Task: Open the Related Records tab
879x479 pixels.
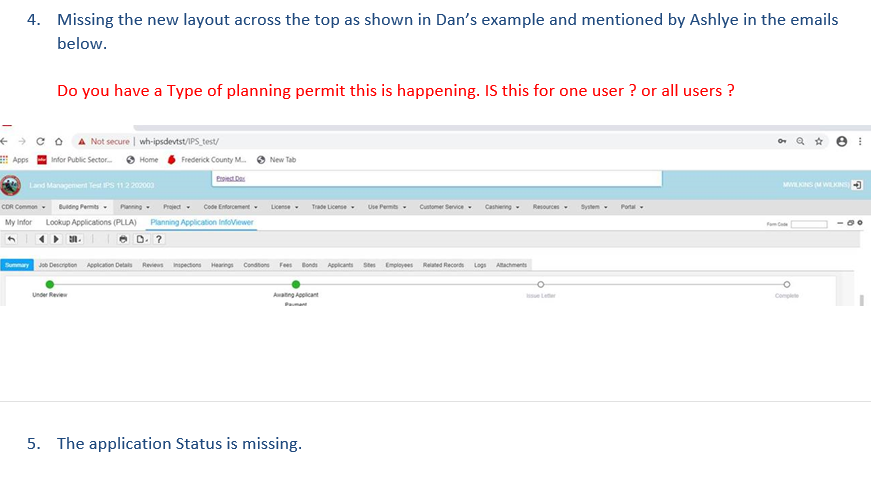Action: (x=443, y=265)
